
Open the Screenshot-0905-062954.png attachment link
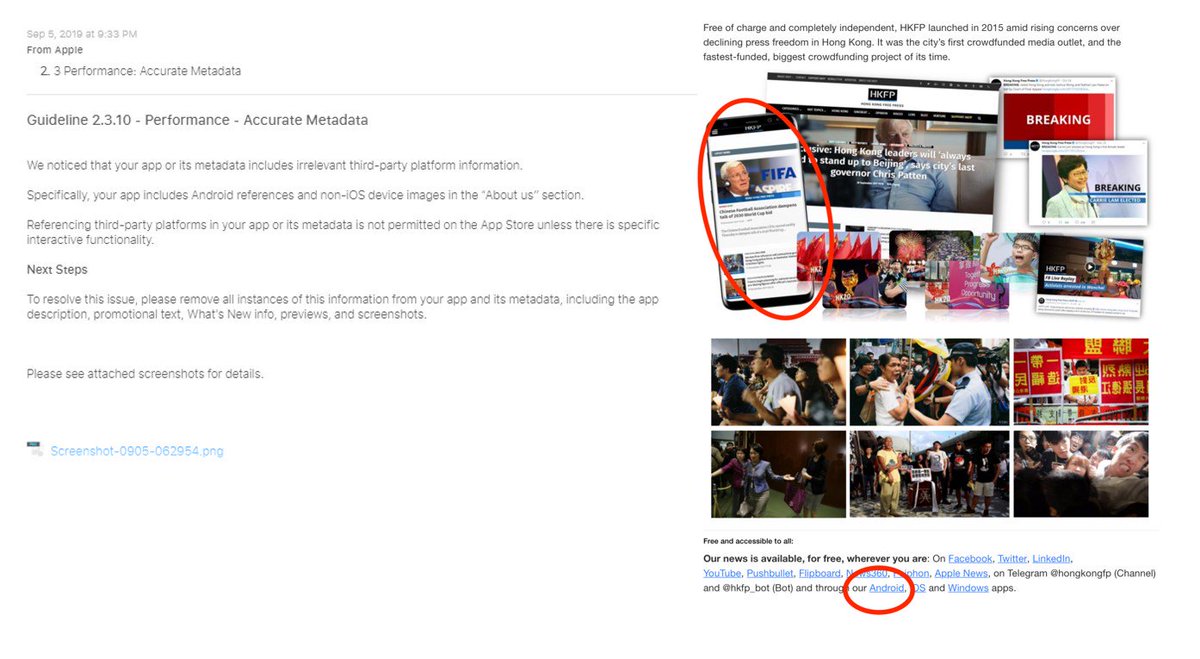pos(137,451)
